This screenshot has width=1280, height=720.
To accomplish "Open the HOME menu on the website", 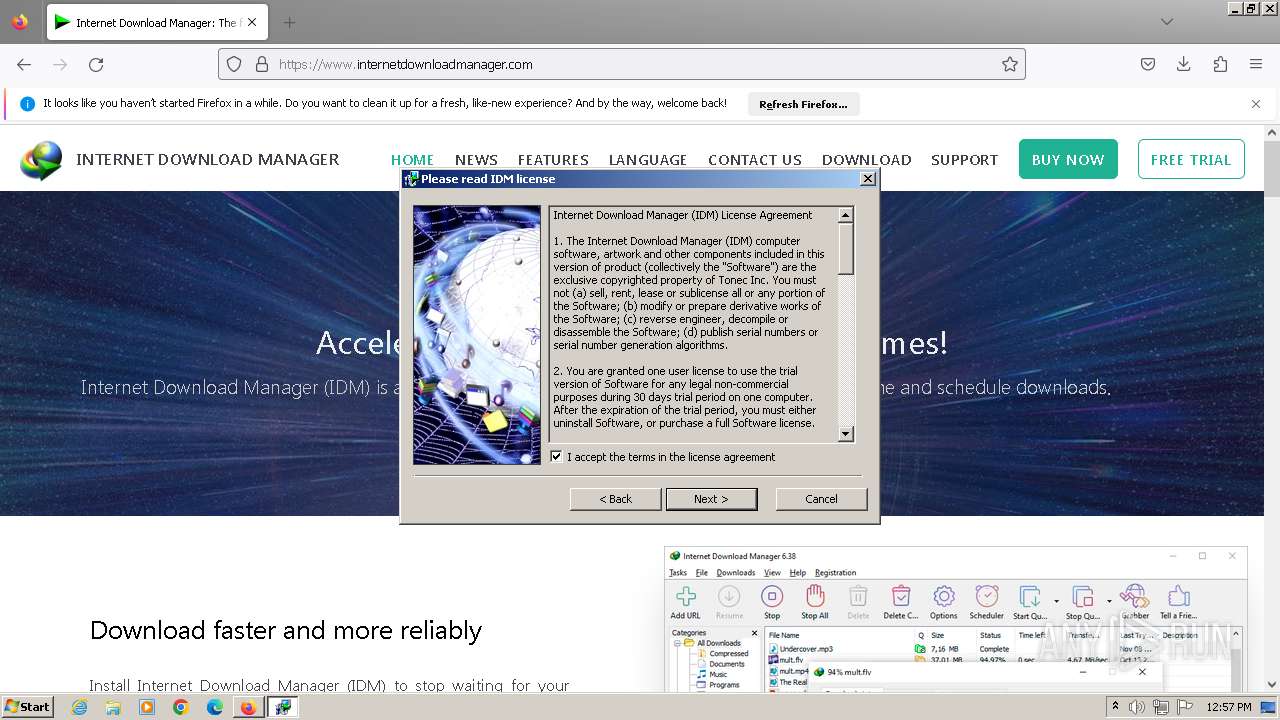I will click(x=412, y=160).
